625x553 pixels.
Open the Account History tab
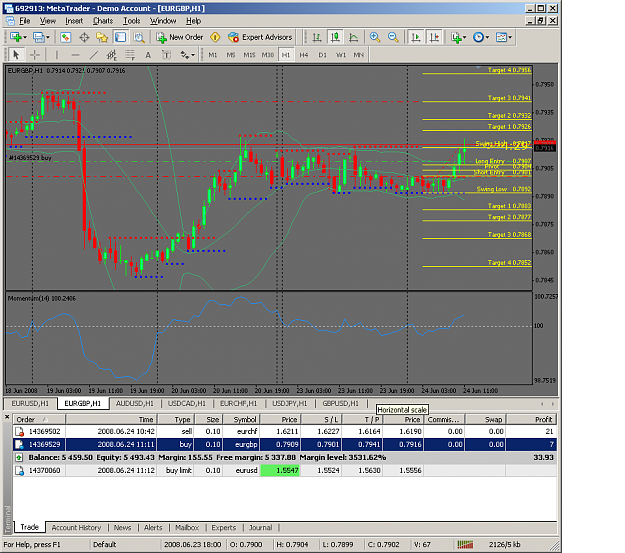(76, 527)
